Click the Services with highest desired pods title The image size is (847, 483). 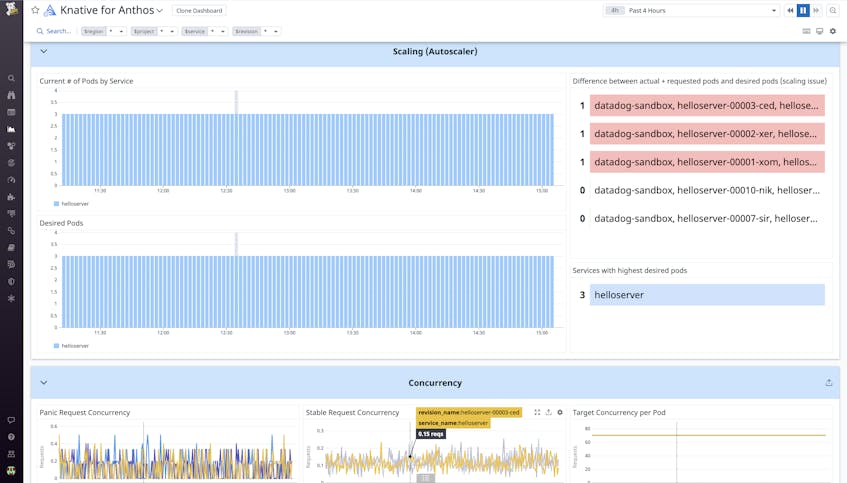(630, 270)
